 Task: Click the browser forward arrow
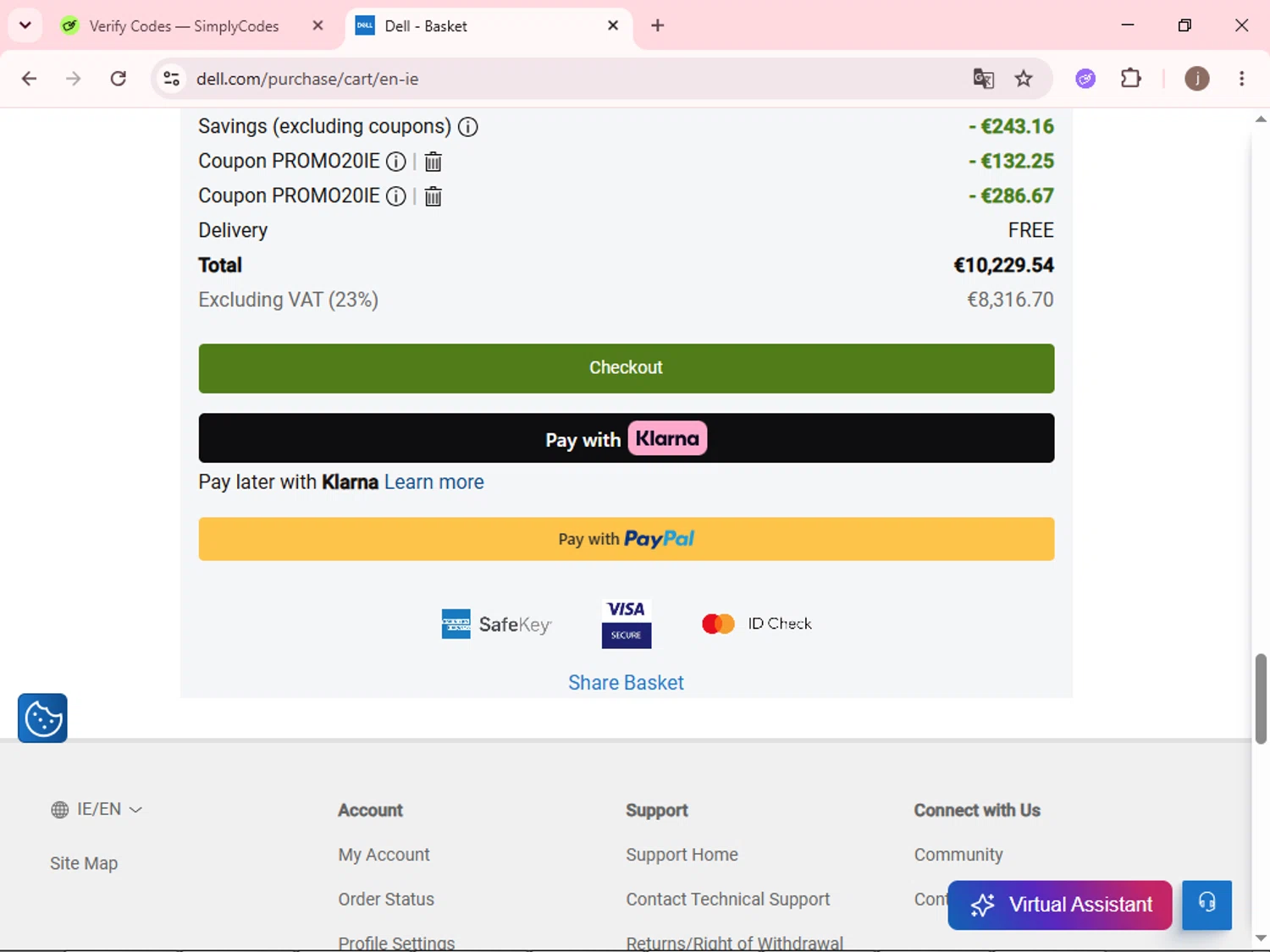74,79
